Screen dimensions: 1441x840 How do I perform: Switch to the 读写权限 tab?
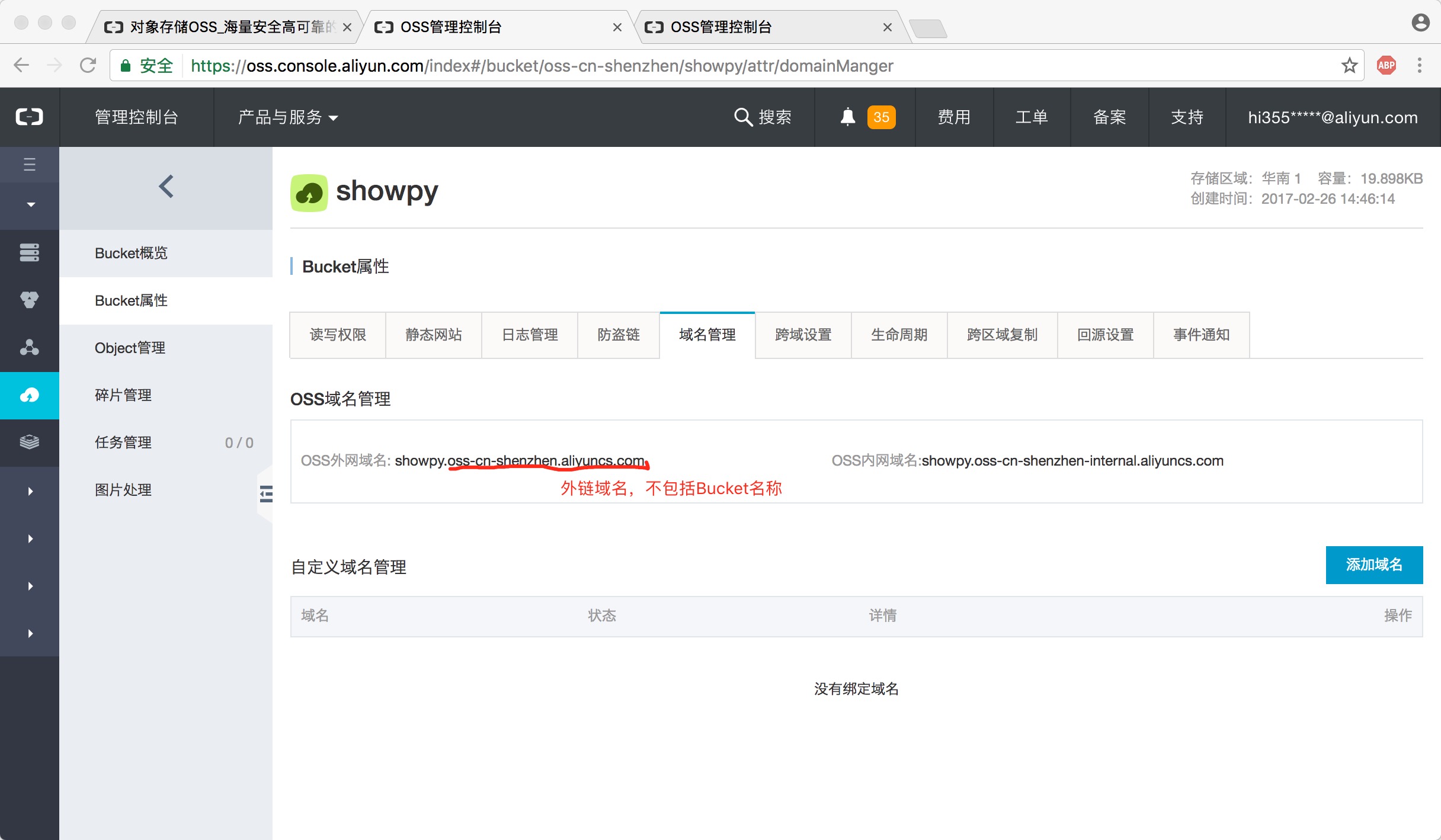tap(340, 335)
